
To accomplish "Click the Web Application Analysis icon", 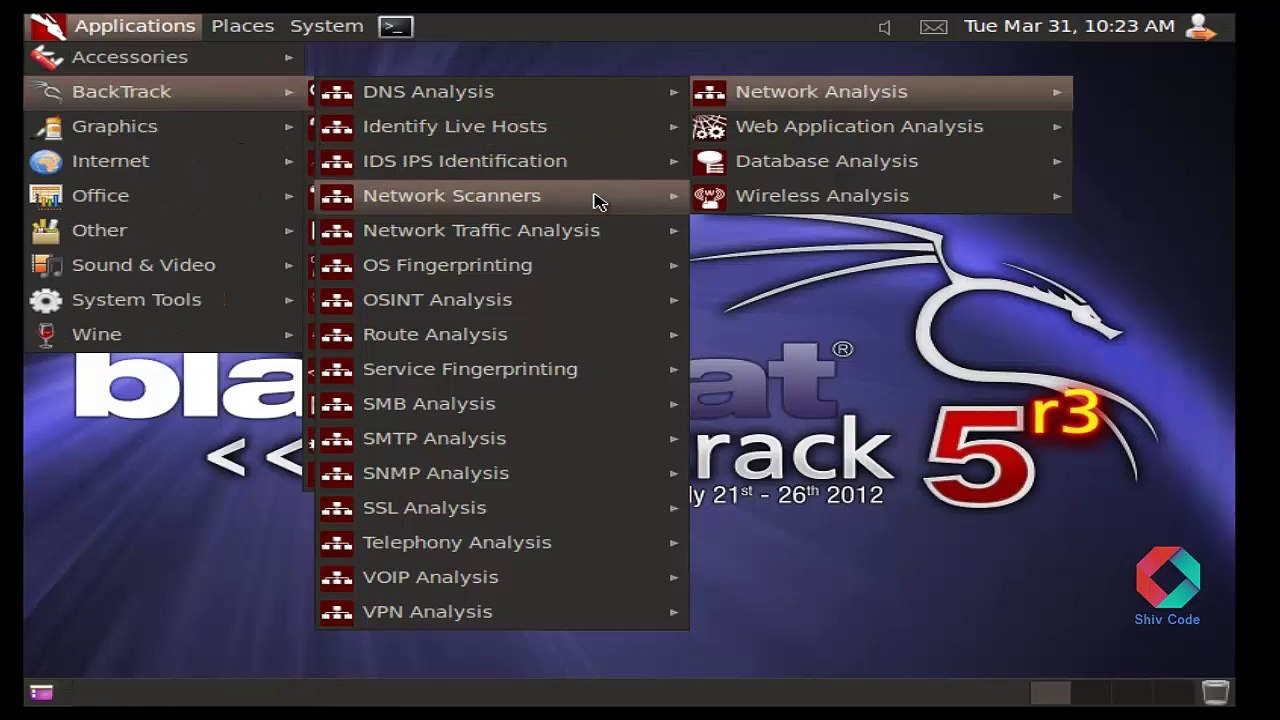I will pos(709,127).
